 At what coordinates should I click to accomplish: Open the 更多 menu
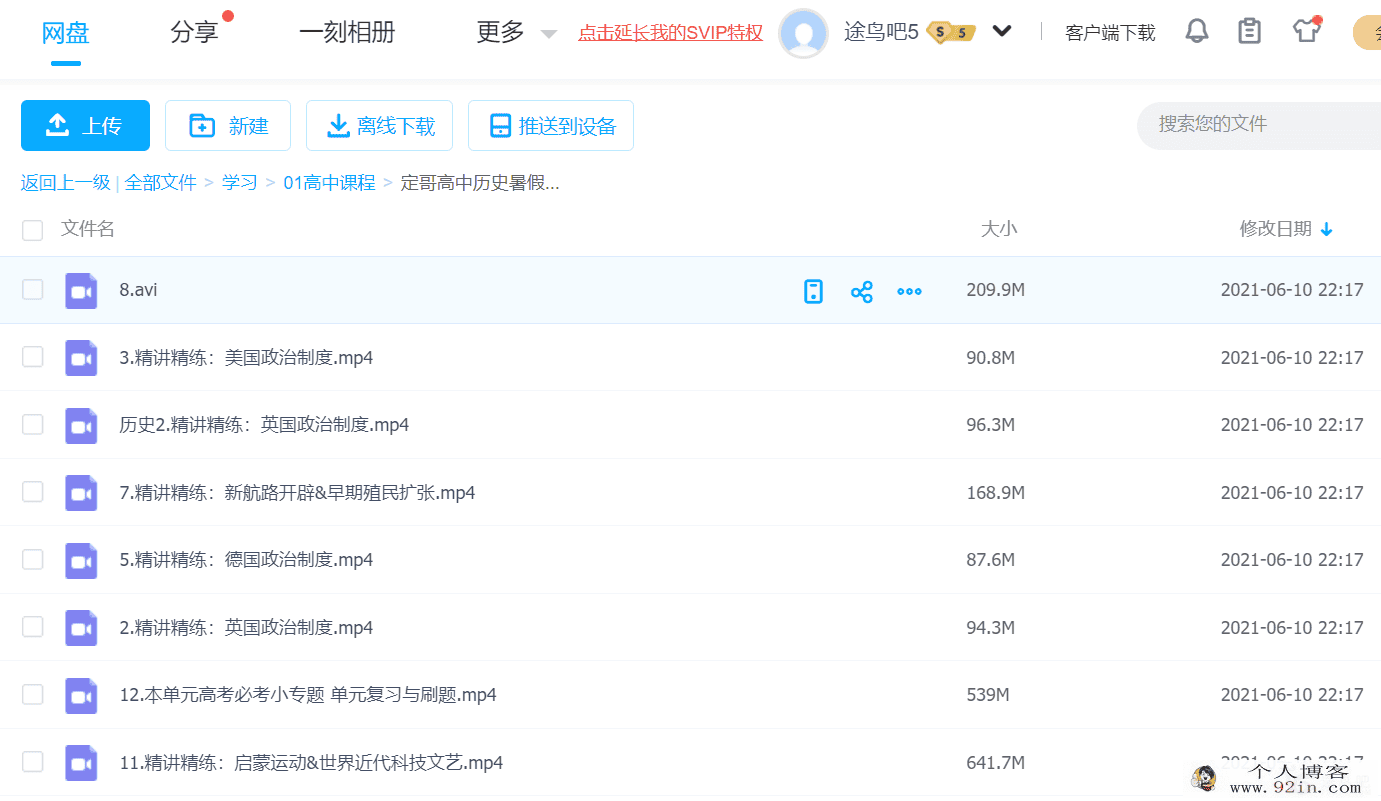(500, 32)
